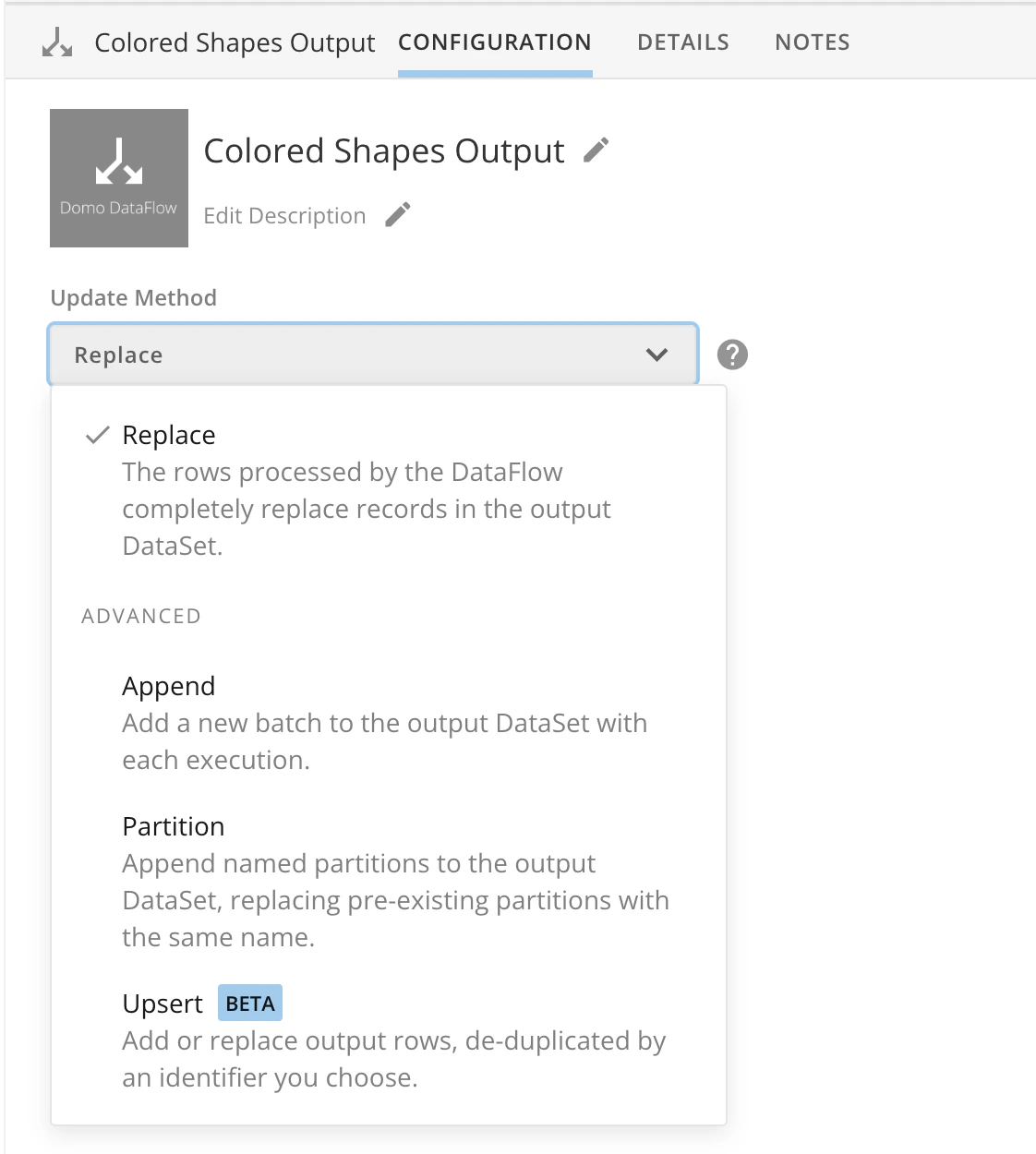Image resolution: width=1036 pixels, height=1154 pixels.
Task: Choose the Upsert update method
Action: coord(389,1040)
